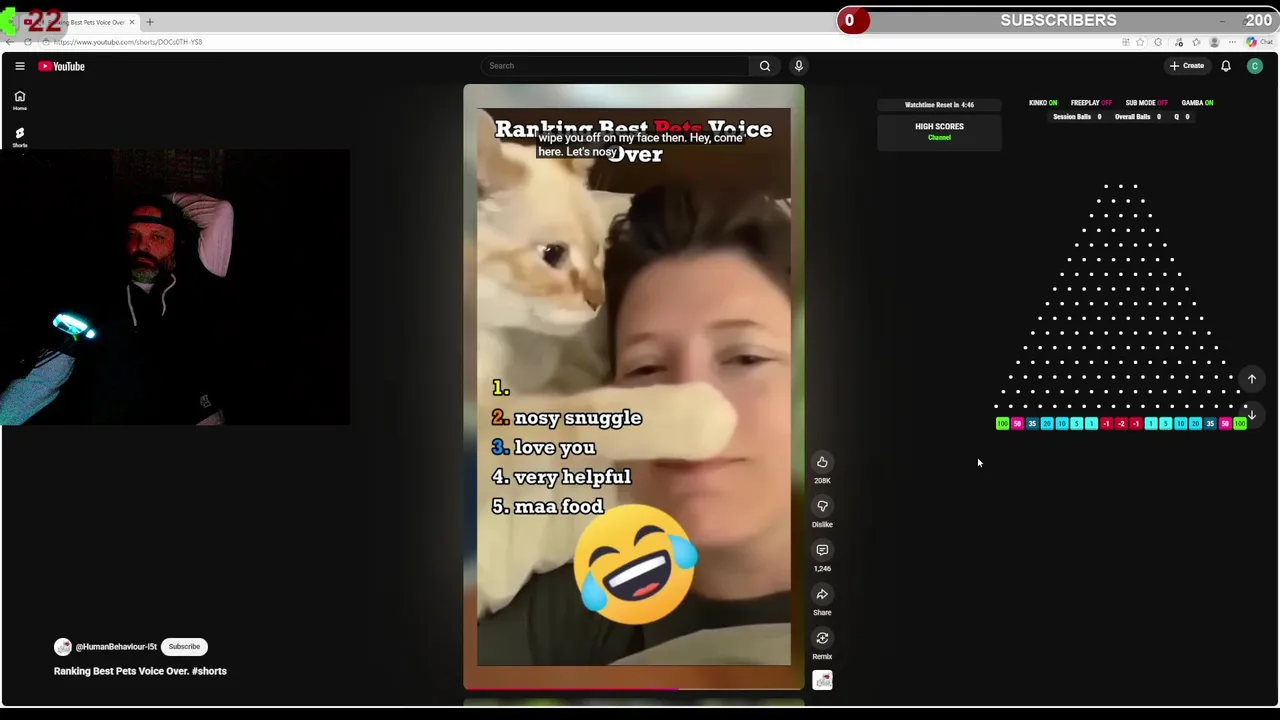This screenshot has width=1280, height=720.
Task: Open Shorts in the left sidebar
Action: [19, 137]
